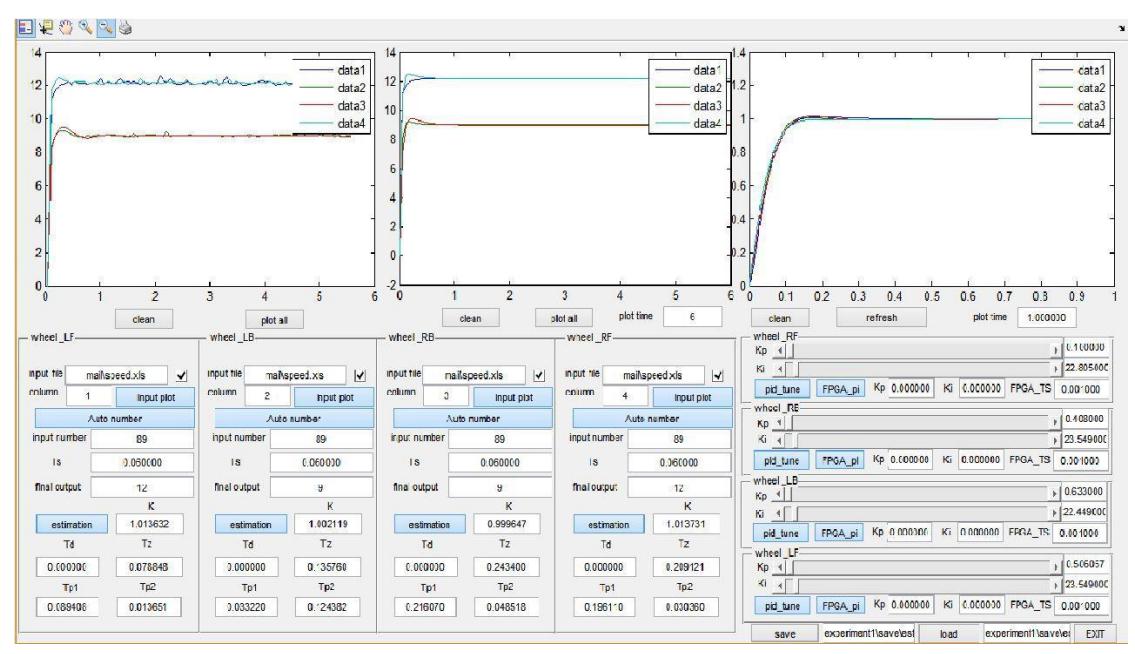Screen dimensions: 1135x654
Task: Click the save button
Action: (785, 634)
